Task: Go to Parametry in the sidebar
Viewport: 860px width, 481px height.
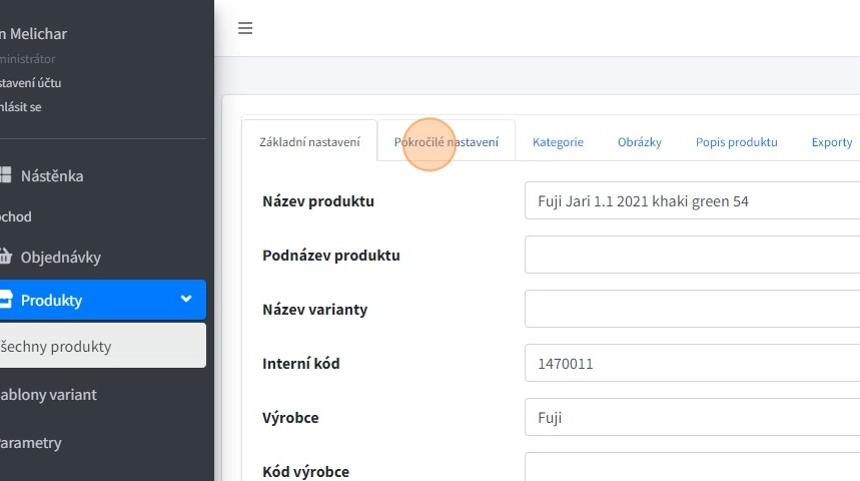Action: (30, 443)
